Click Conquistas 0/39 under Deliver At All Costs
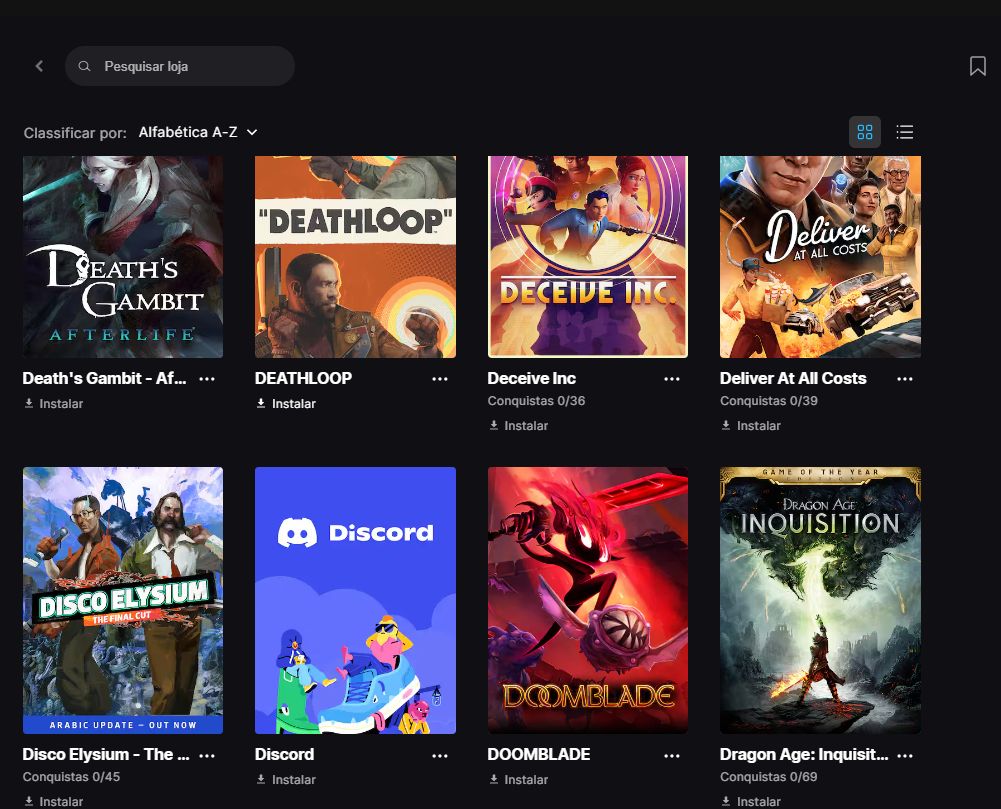 (x=769, y=401)
